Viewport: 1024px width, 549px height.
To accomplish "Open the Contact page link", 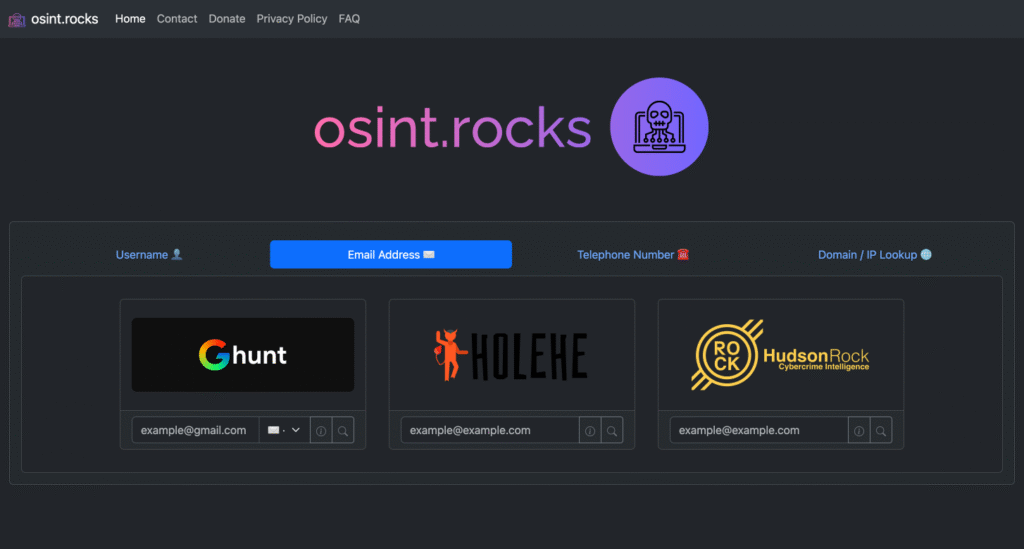I will tap(177, 19).
